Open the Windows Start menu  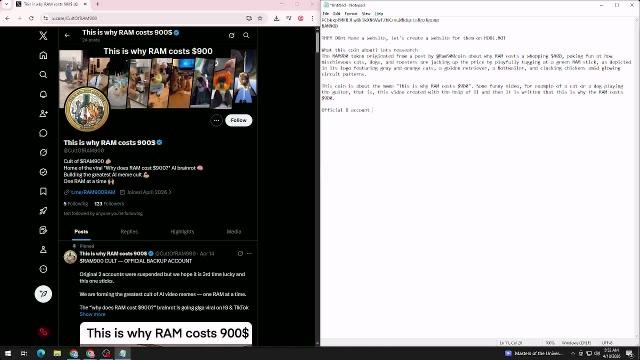(x=8, y=353)
